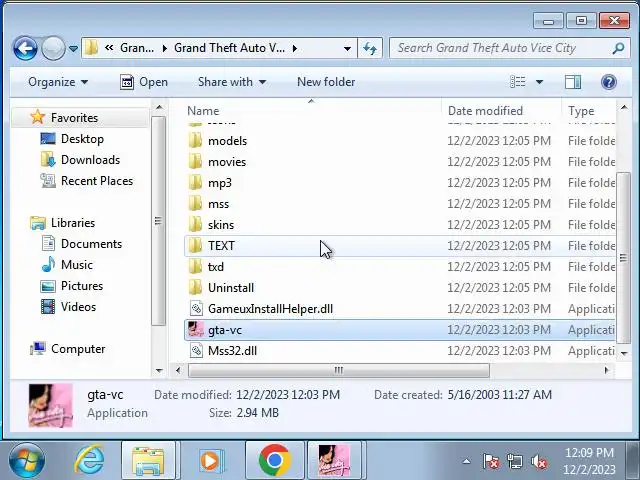
Task: Select the gta-vc application icon in the list
Action: pyautogui.click(x=196, y=330)
